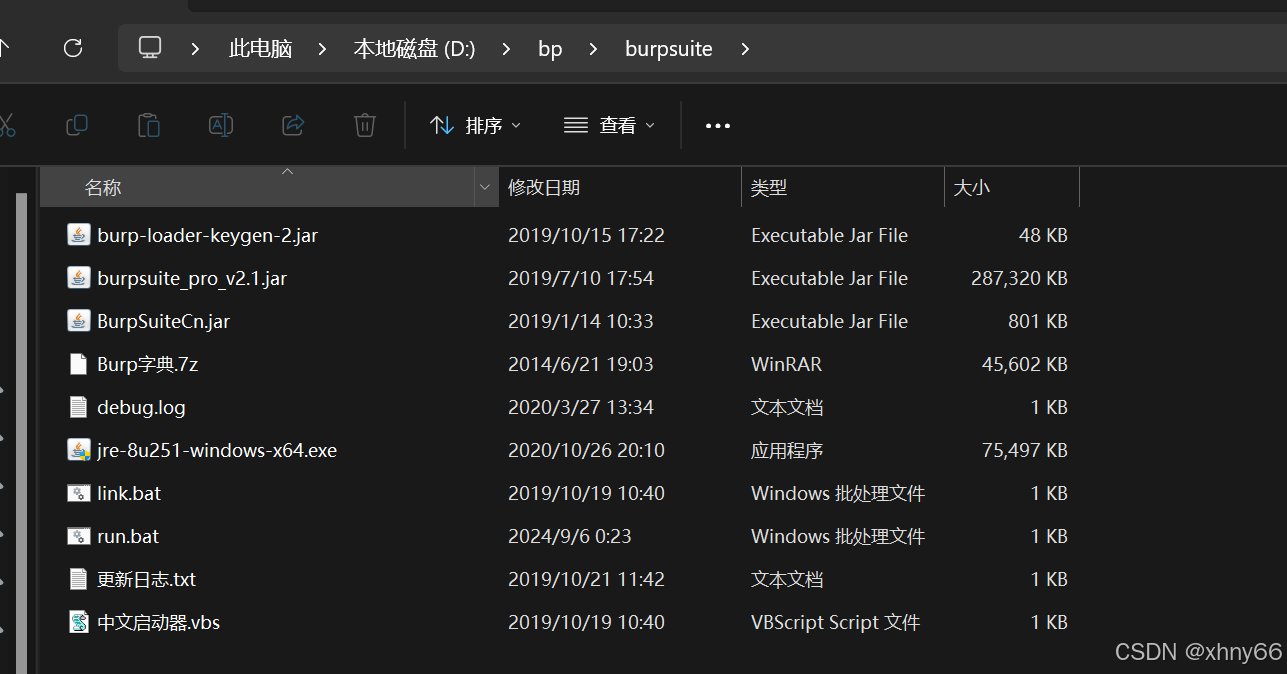This screenshot has width=1287, height=674.
Task: Click WinRAR type cell
Action: click(787, 364)
